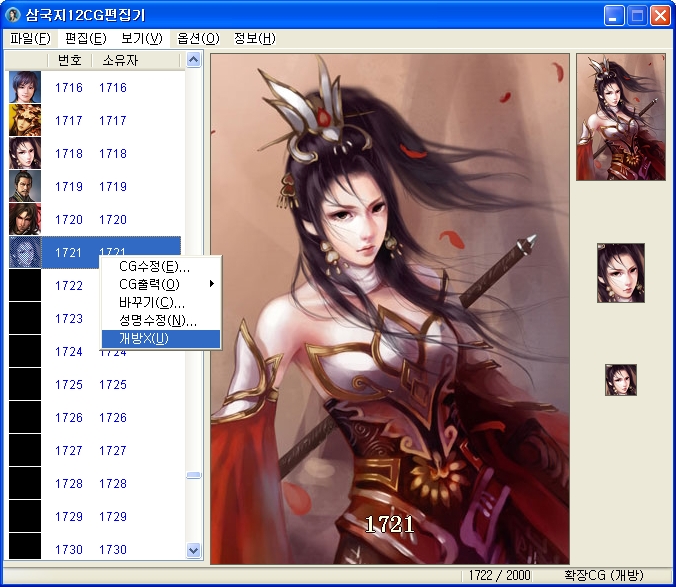Select black thumbnail of row 1729

pyautogui.click(x=25, y=516)
